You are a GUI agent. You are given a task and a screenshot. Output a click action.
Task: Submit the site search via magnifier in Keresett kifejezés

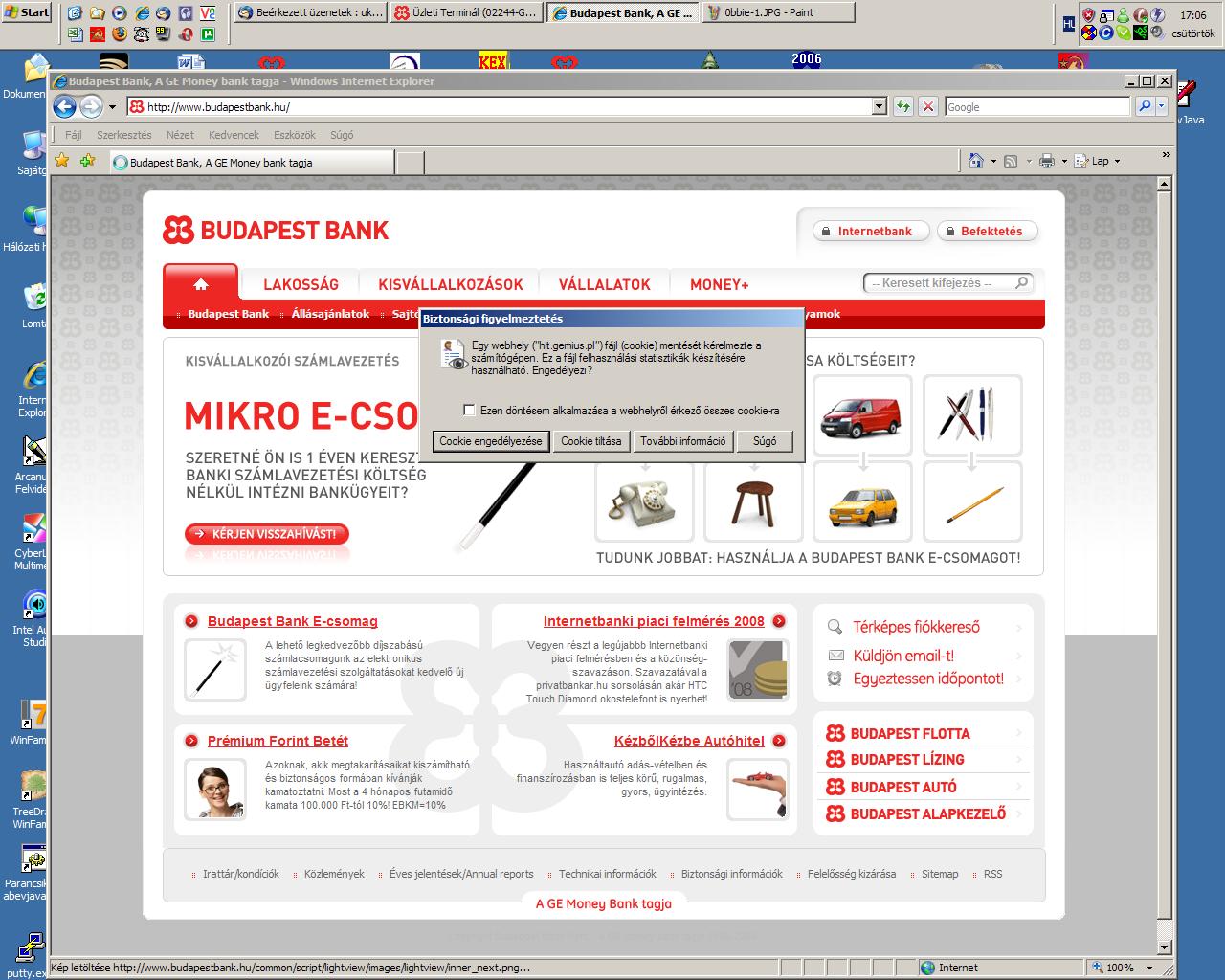[x=1021, y=282]
